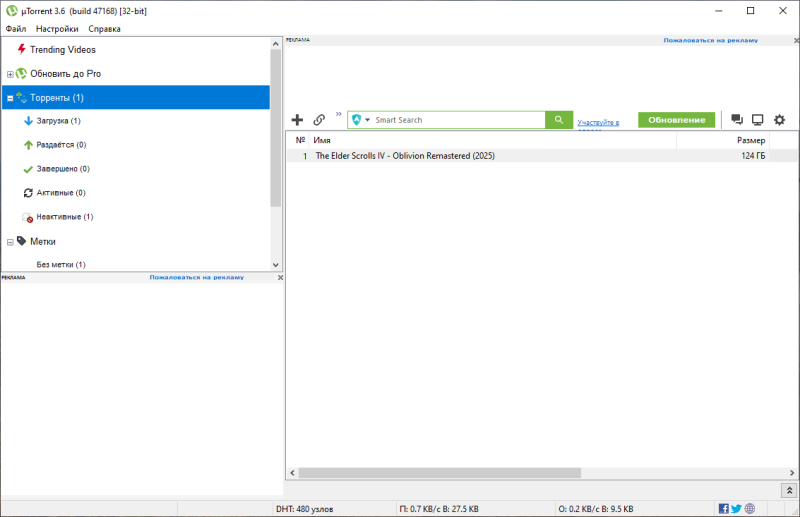Click the Обновить до Pro item

[x=65, y=73]
